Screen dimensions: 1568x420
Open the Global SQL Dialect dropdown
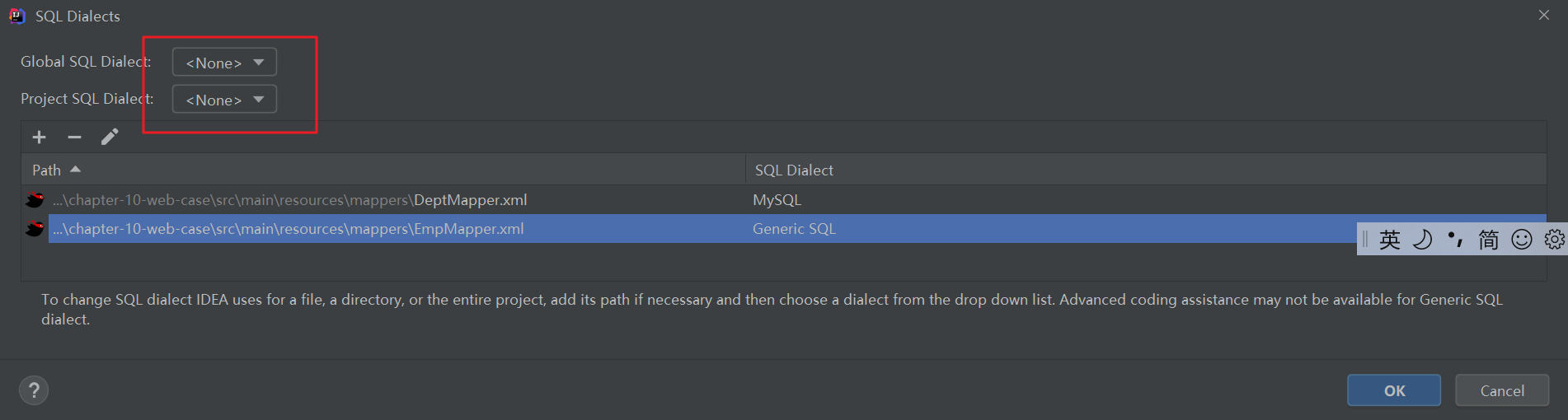coord(224,63)
